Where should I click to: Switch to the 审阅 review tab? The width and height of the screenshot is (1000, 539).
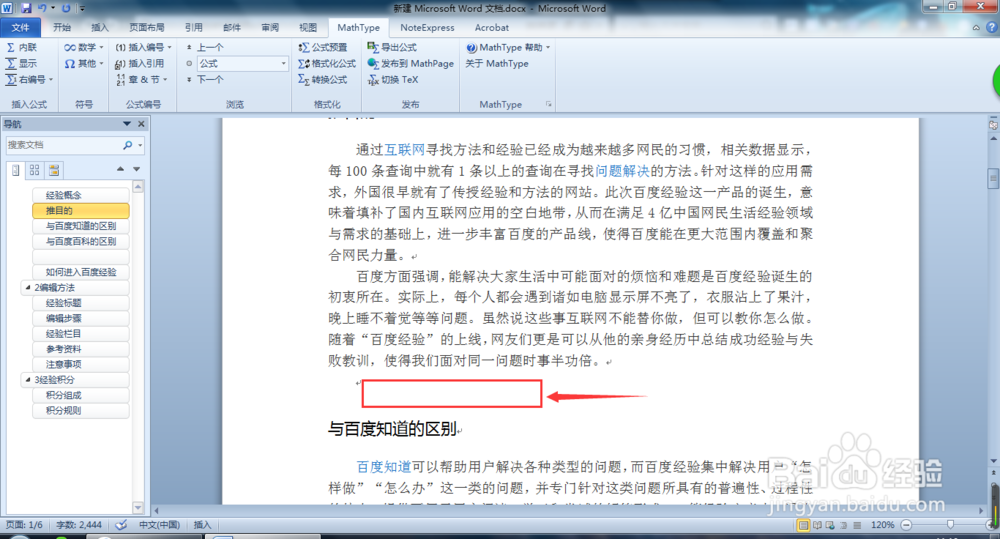(270, 27)
